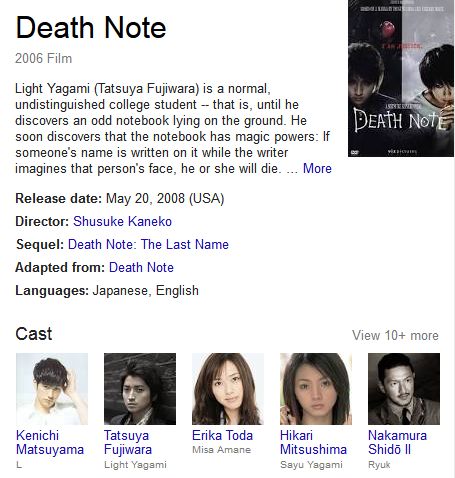Click the 2006 Film subtitle
455x478 pixels.
(x=43, y=58)
